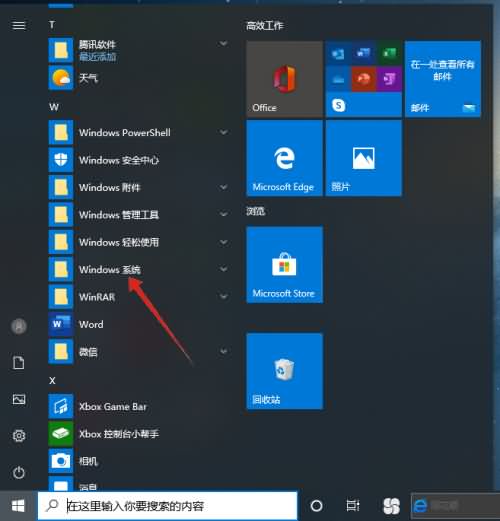Open the Microsoft Store tile

coord(284,265)
